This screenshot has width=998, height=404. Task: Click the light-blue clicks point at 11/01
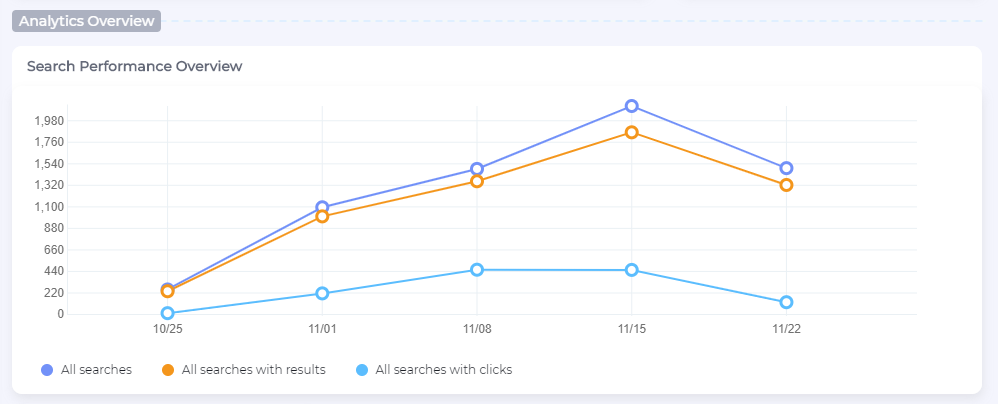[322, 293]
